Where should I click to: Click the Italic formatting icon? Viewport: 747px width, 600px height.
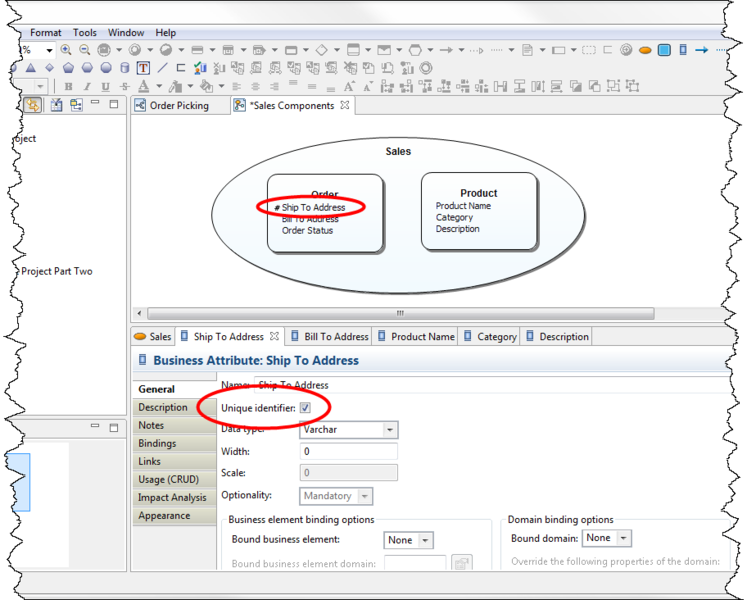click(x=87, y=86)
